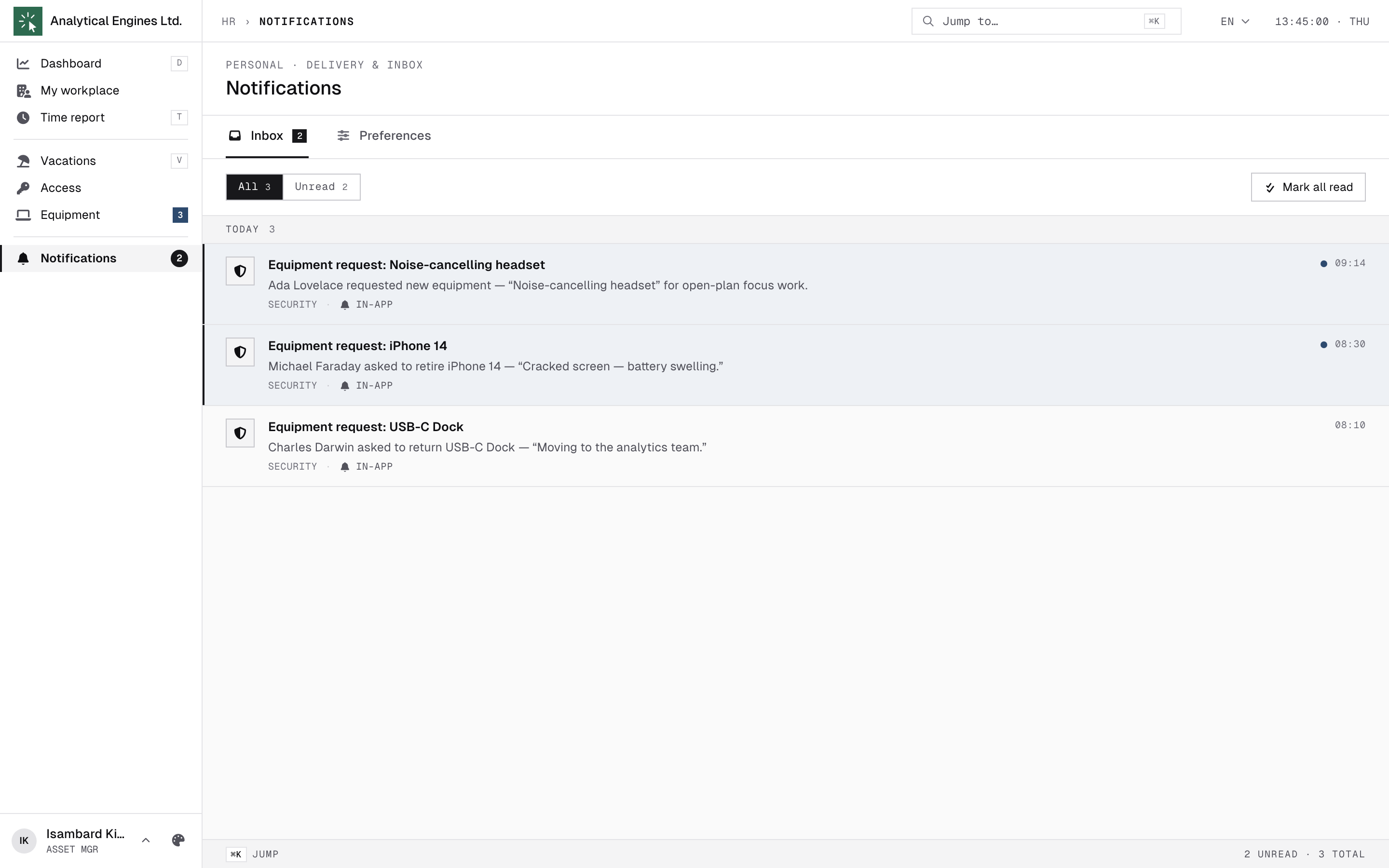Click the Charles Darwin return description
1389x868 pixels.
[x=487, y=447]
